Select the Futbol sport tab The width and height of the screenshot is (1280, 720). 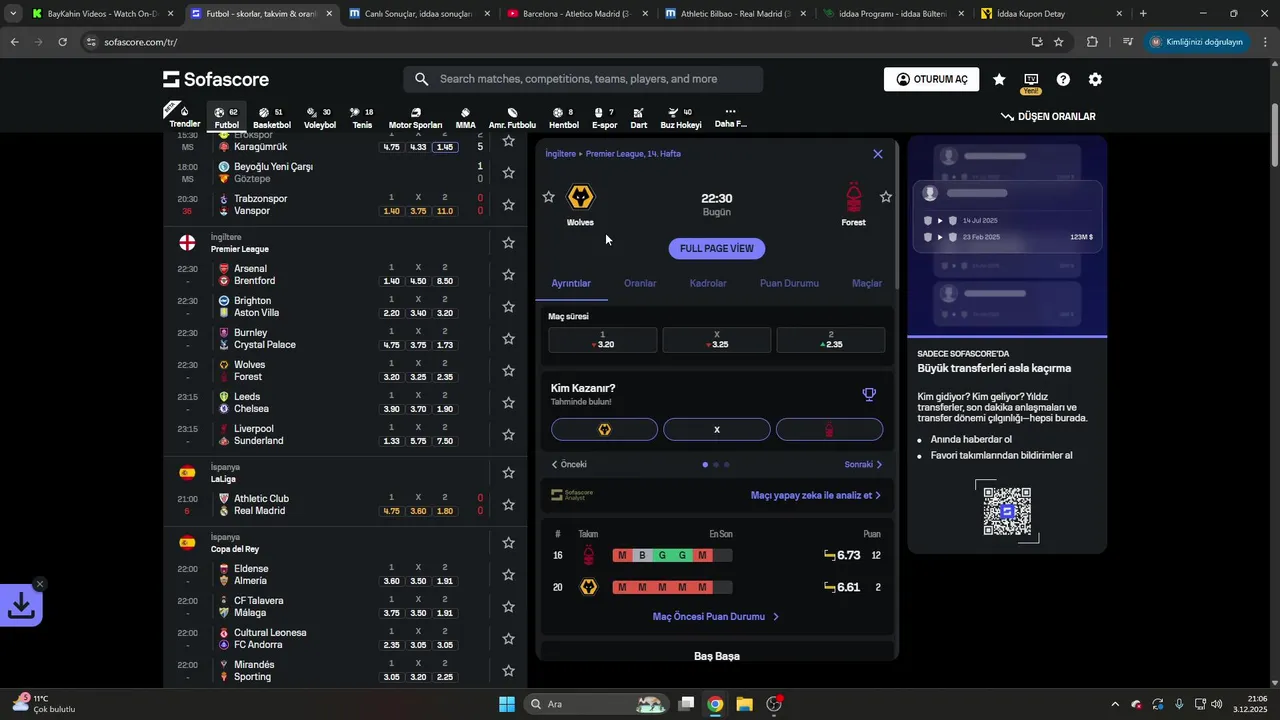tap(227, 117)
